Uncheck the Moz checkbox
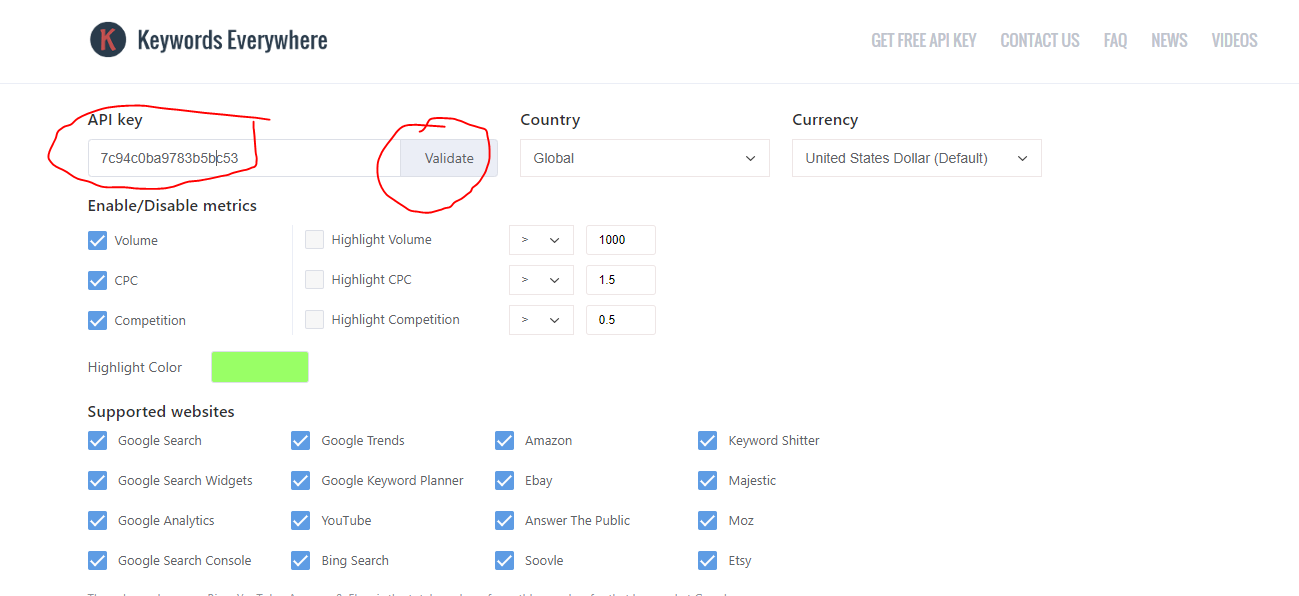 click(x=707, y=520)
